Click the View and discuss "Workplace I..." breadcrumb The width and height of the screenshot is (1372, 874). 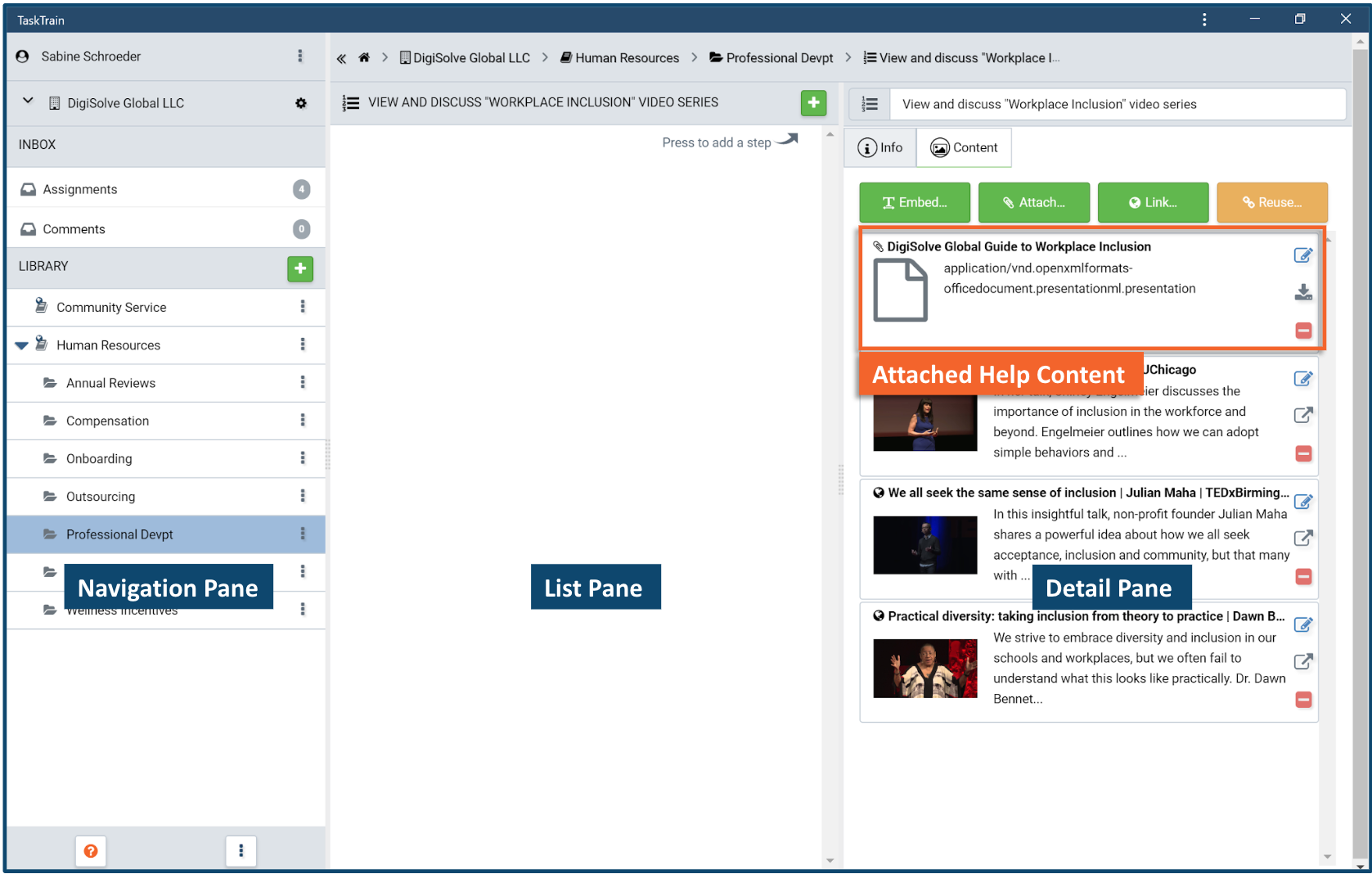[x=961, y=58]
